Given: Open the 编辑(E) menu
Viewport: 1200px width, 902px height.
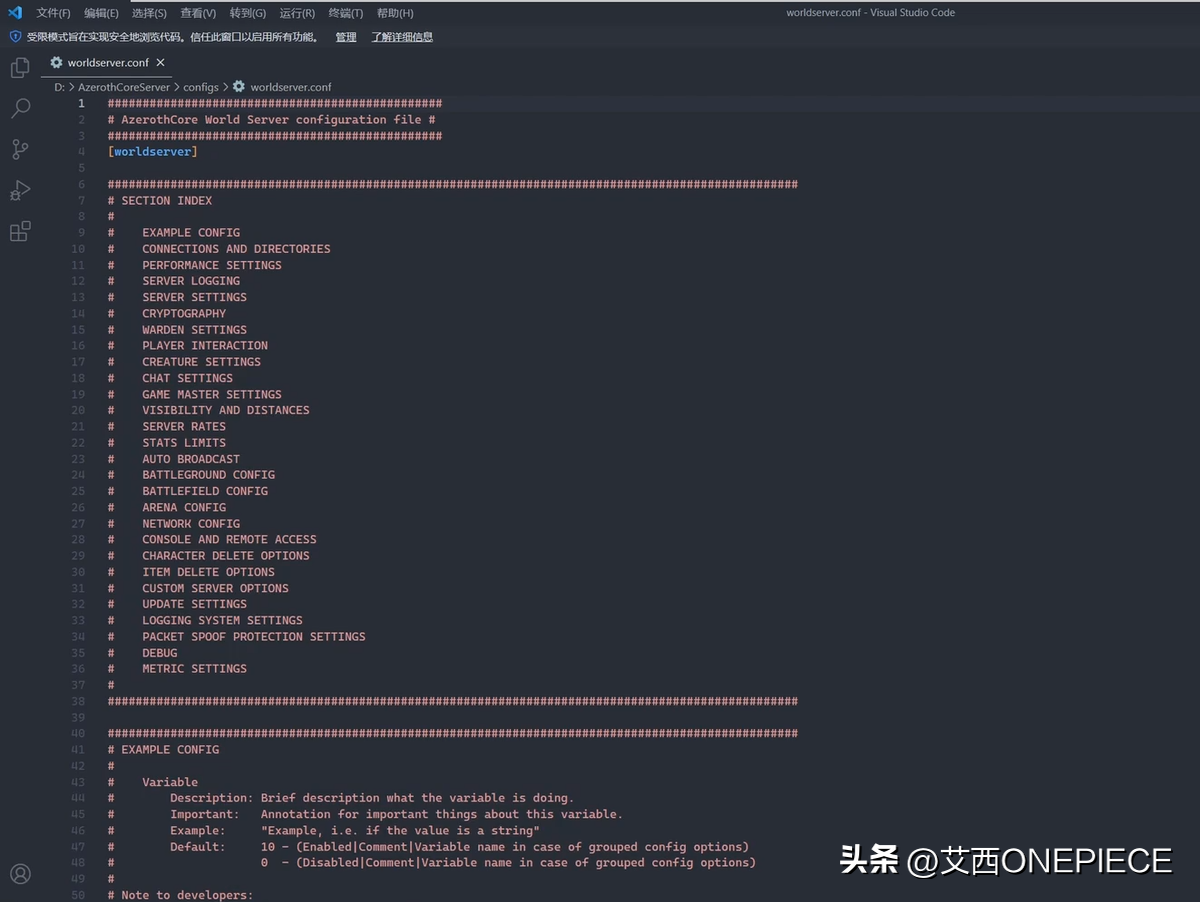Looking at the screenshot, I should [x=101, y=13].
